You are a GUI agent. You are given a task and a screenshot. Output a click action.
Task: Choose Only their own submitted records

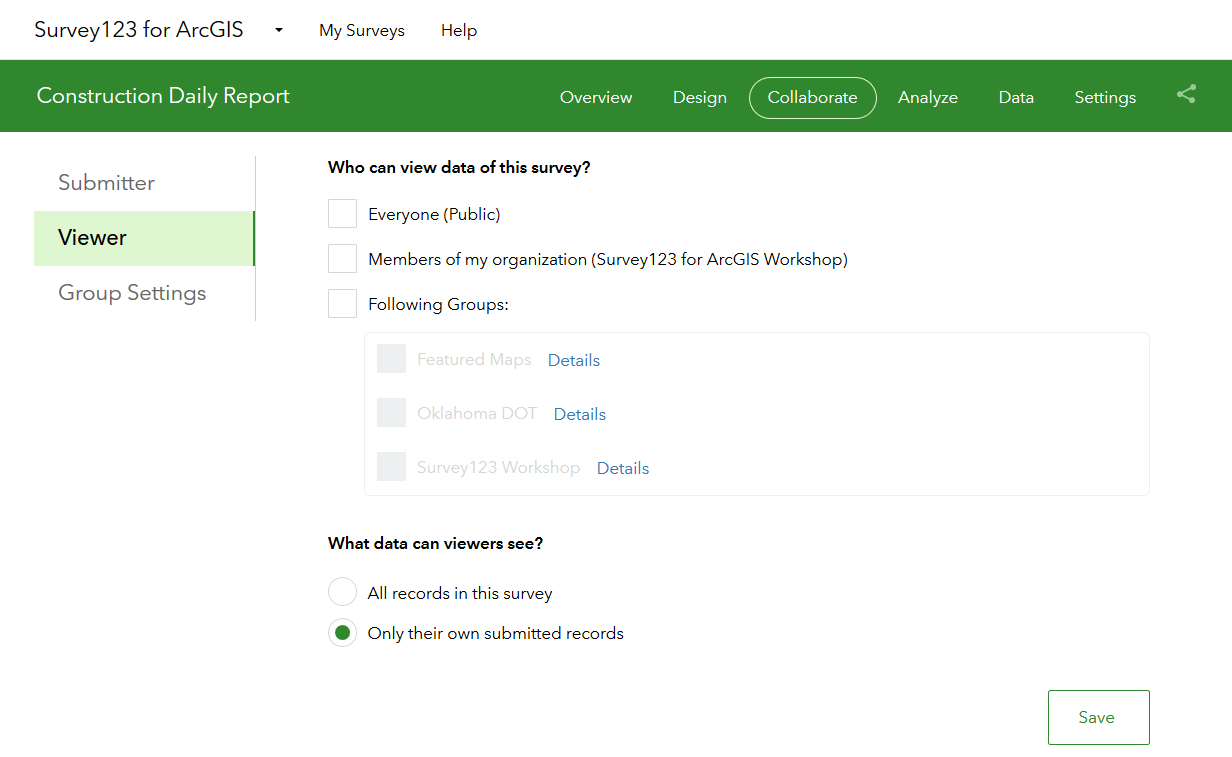pos(343,633)
